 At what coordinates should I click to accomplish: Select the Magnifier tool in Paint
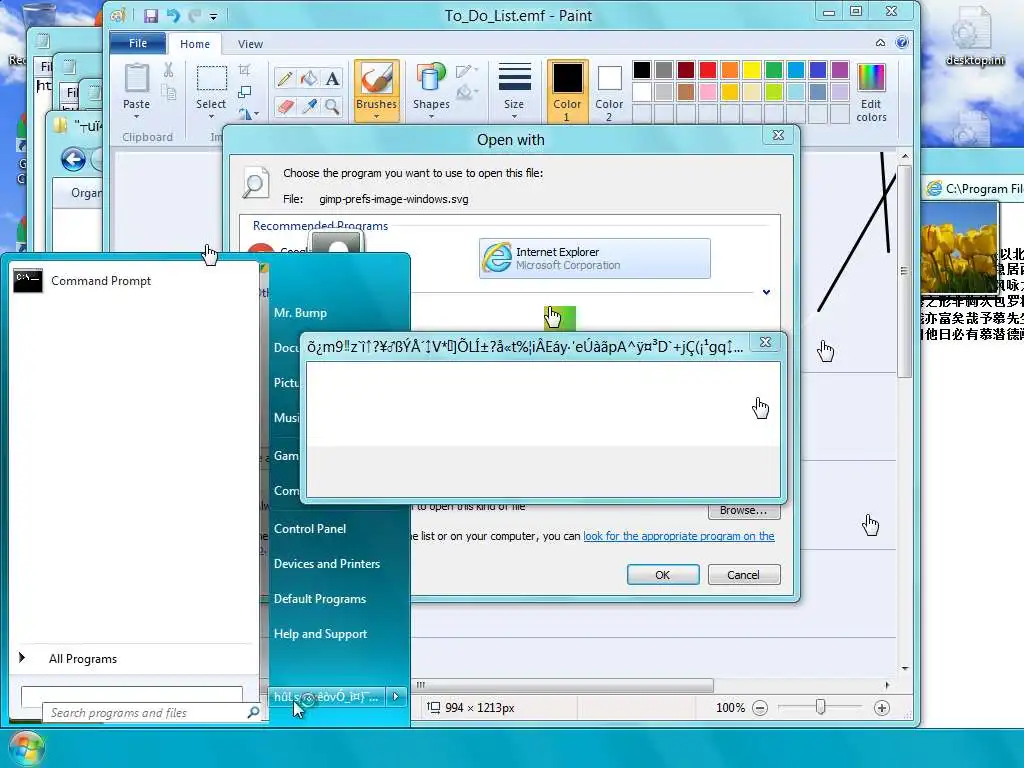(332, 106)
